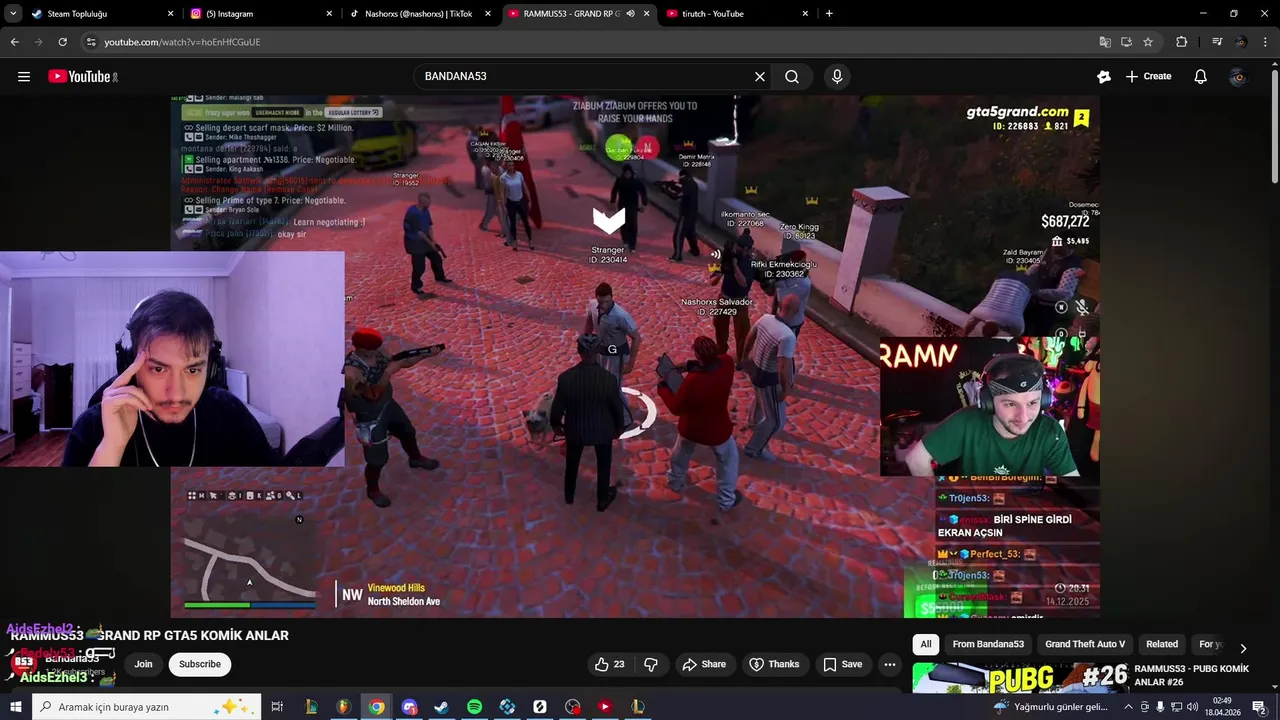Open Chrome profile avatar
Screen dimensions: 1280x720
click(1241, 42)
